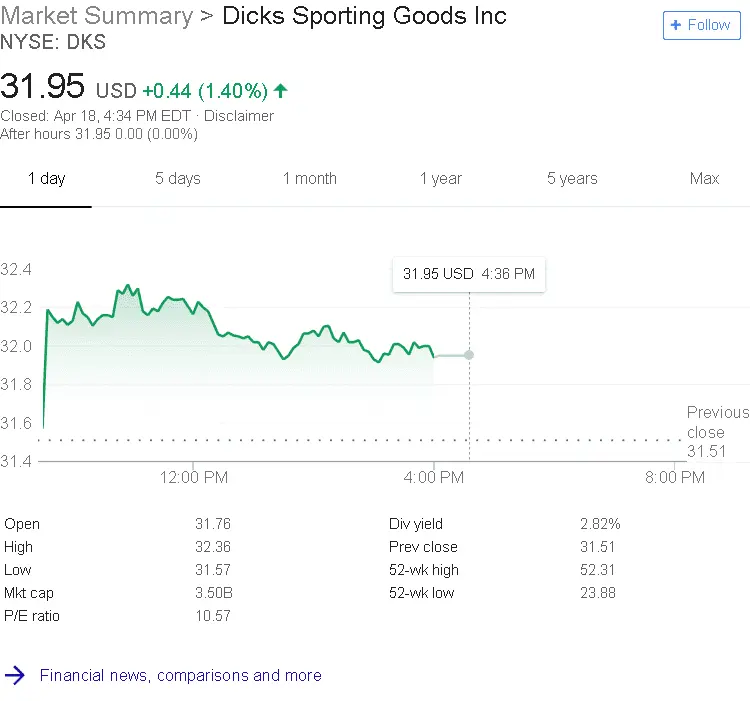The width and height of the screenshot is (750, 701).
Task: Select the 1 day tab
Action: coord(46,179)
